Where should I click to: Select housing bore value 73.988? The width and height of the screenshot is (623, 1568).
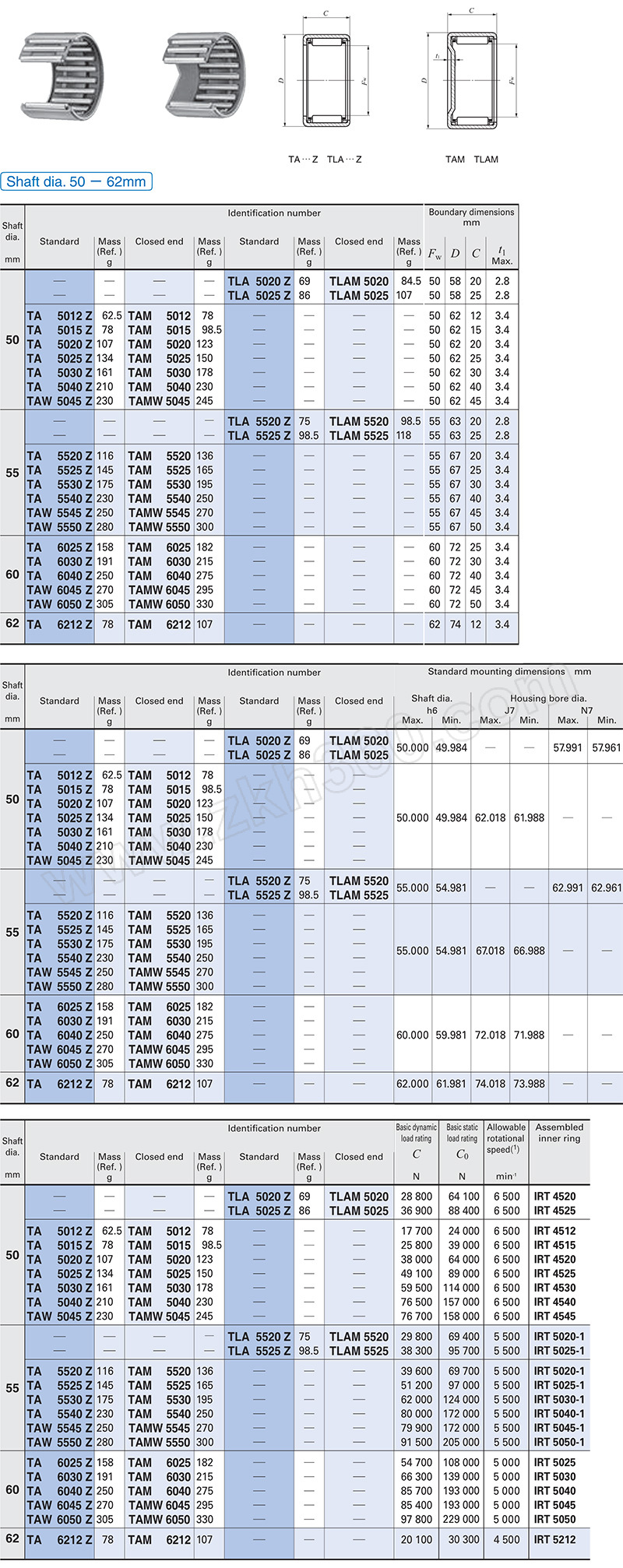530,1084
